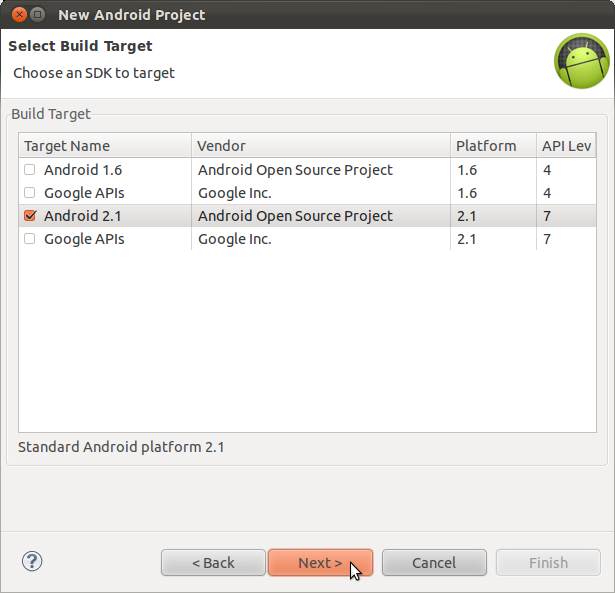Go to the next wizard page

click(320, 563)
